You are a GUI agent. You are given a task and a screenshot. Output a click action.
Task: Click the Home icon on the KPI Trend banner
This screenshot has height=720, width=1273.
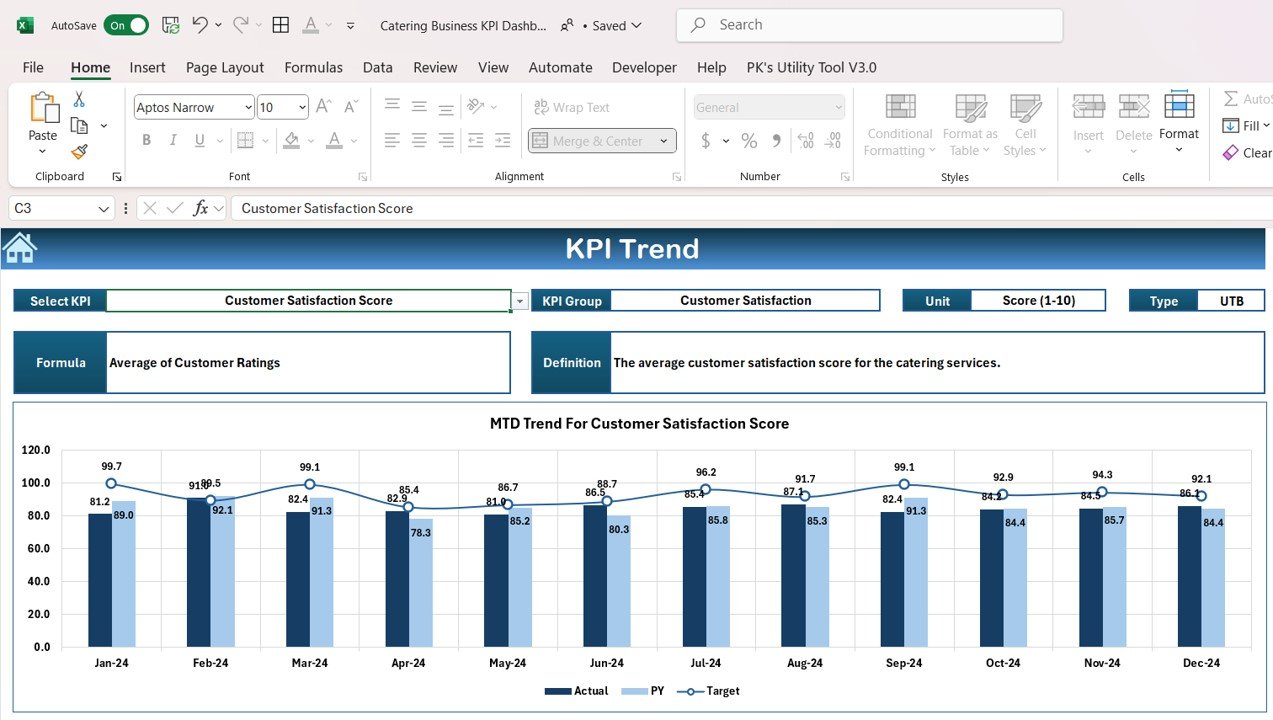(x=20, y=248)
